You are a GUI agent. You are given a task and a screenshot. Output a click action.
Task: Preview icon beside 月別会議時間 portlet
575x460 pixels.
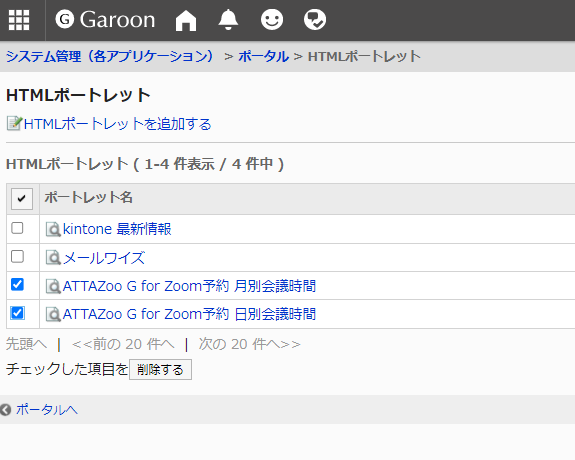click(x=53, y=286)
